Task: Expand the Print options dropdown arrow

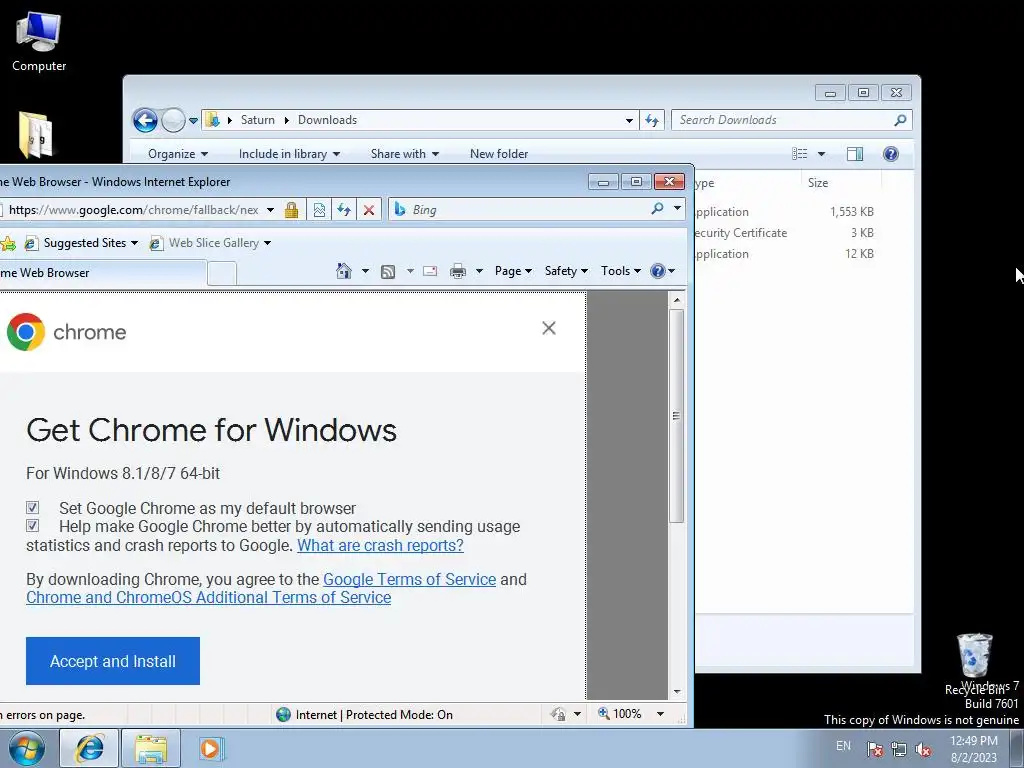Action: pos(479,271)
